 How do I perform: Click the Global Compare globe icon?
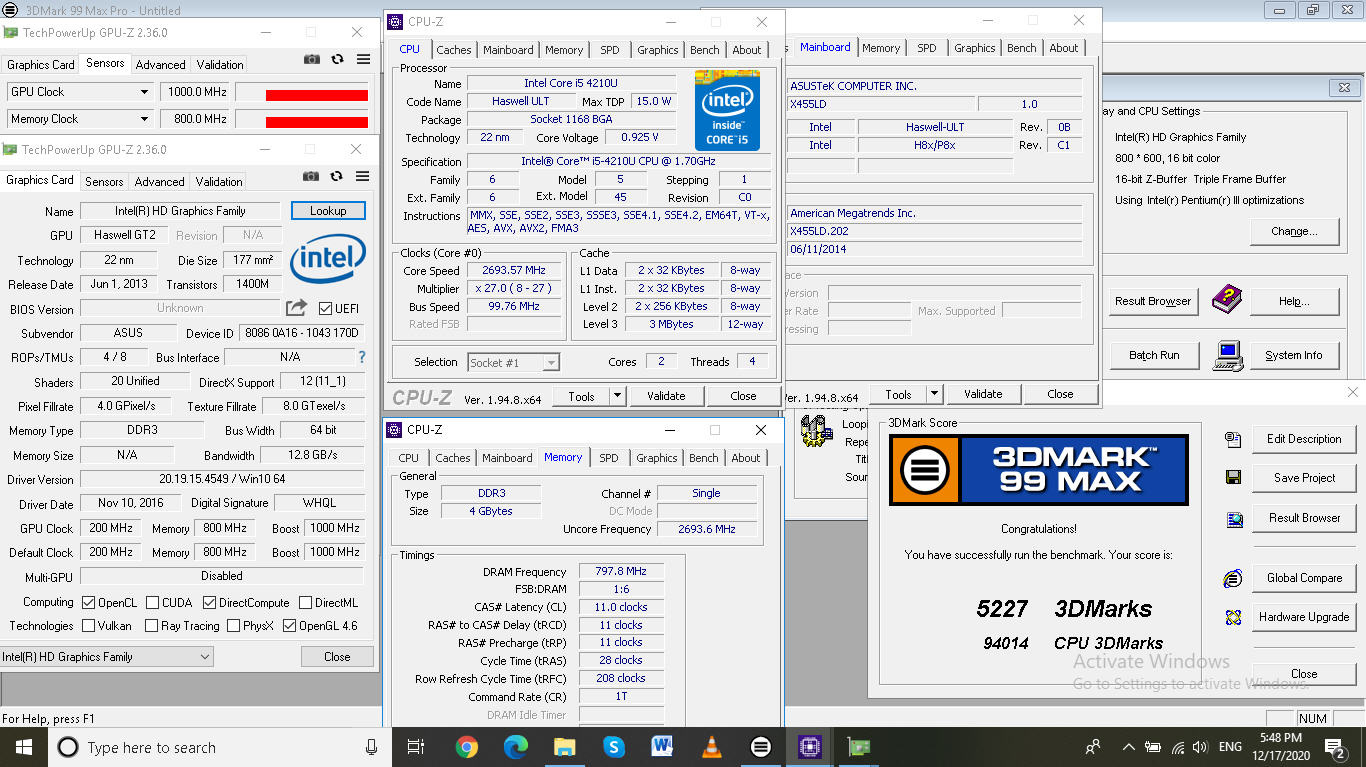pyautogui.click(x=1233, y=578)
